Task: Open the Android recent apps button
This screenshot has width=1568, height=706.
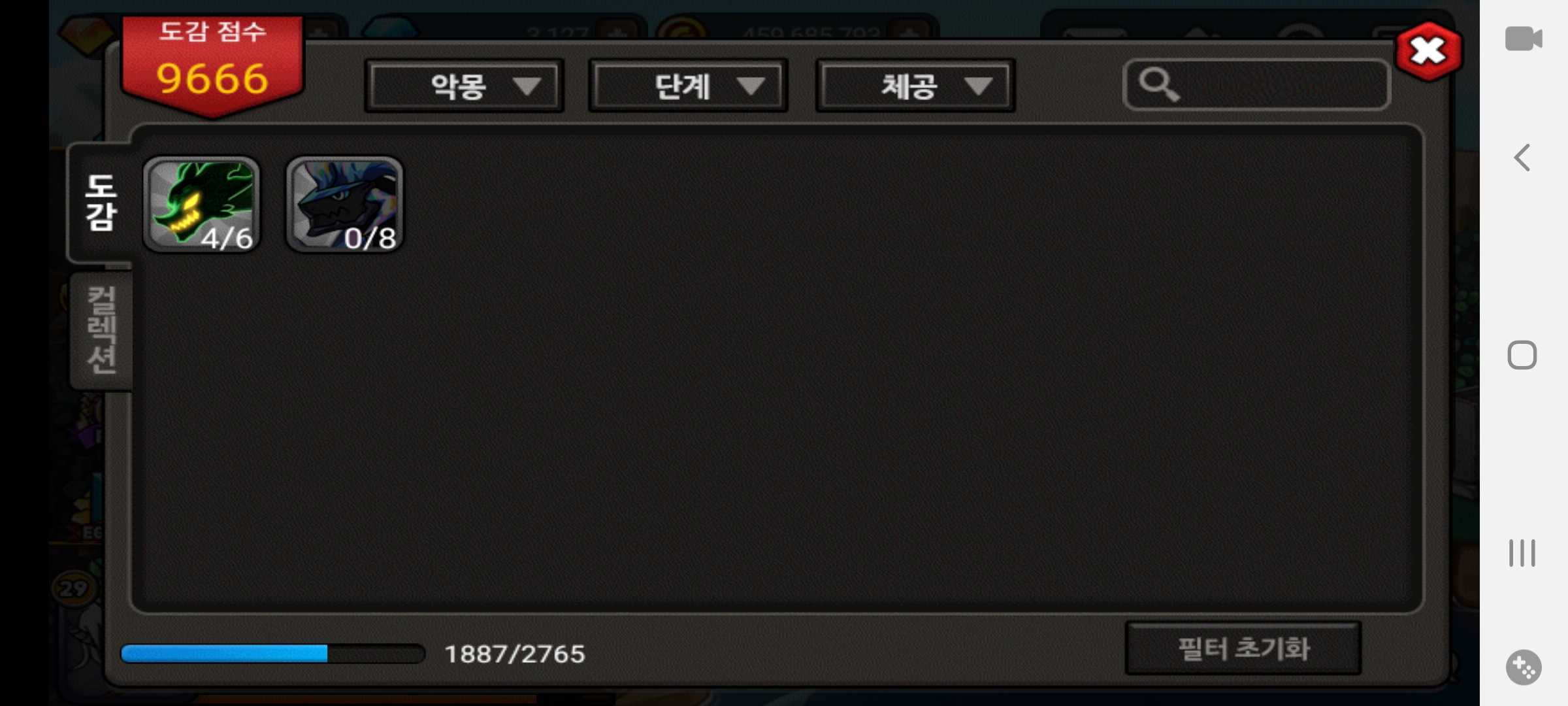Action: [1522, 553]
